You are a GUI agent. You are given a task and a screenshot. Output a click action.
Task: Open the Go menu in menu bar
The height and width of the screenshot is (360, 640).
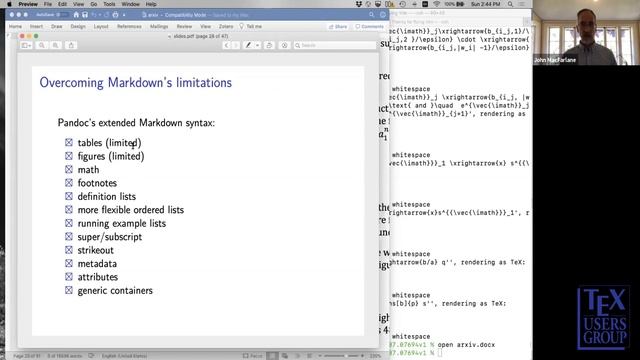[93, 4]
